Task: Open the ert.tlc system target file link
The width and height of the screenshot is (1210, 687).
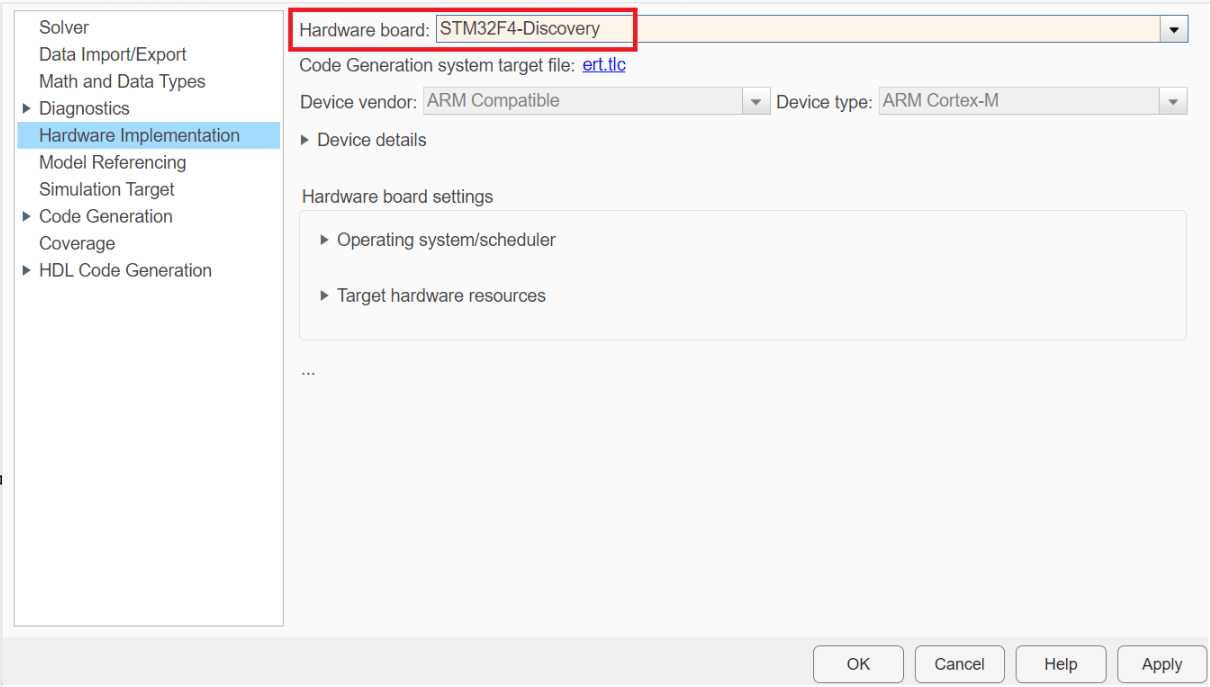Action: [604, 65]
